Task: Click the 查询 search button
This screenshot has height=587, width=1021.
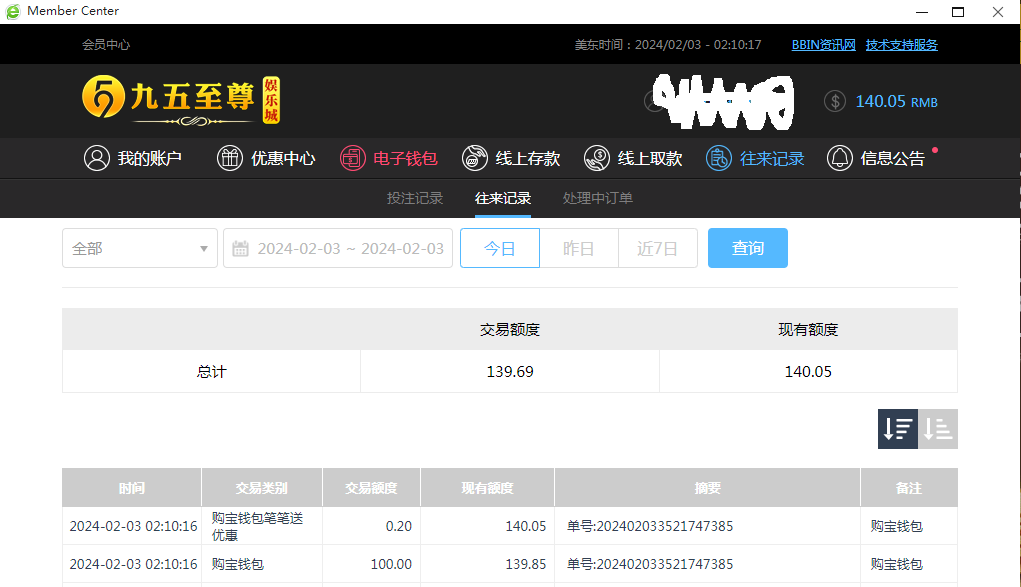Action: [x=748, y=248]
